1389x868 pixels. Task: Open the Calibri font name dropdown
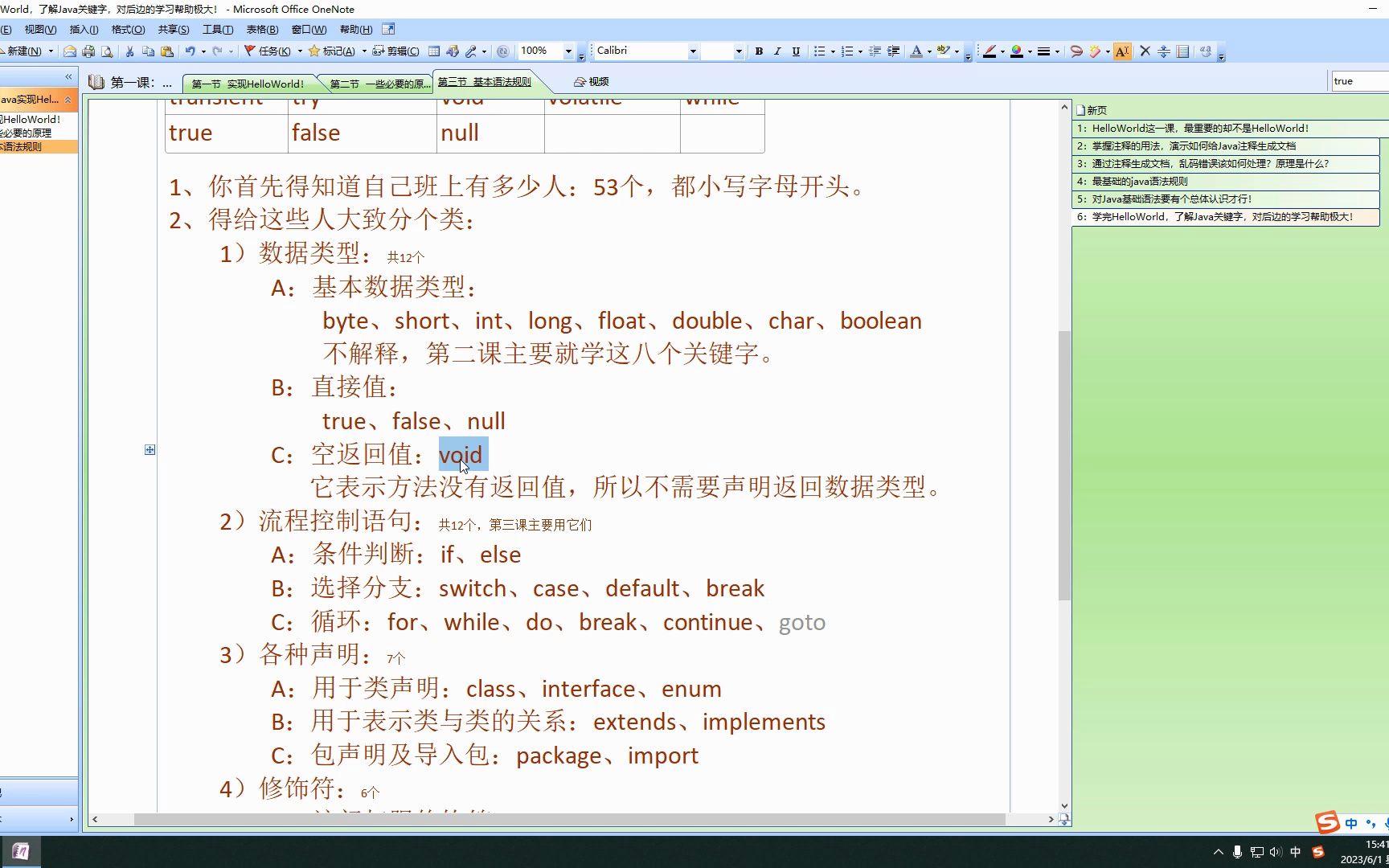coord(693,51)
